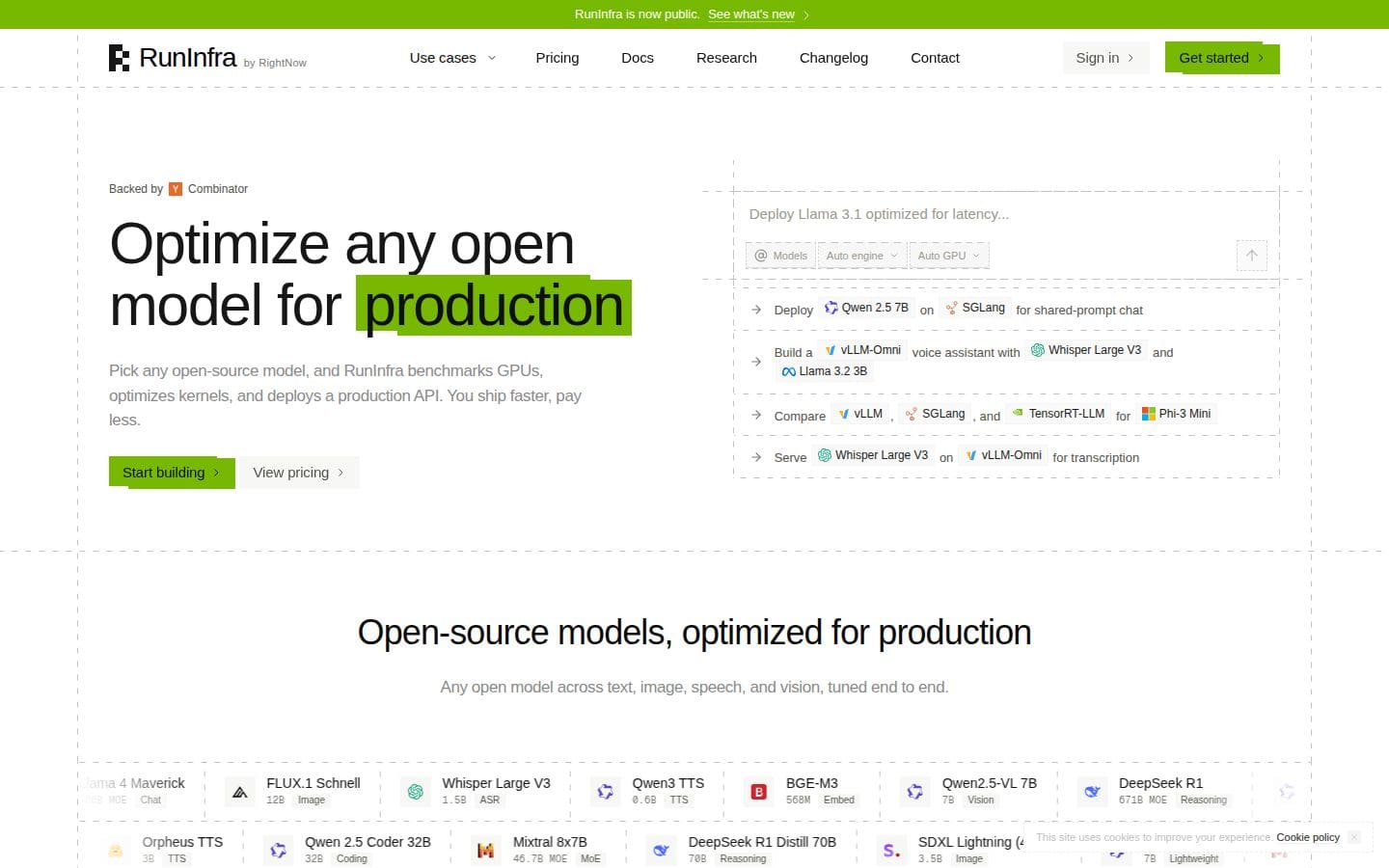Image resolution: width=1389 pixels, height=868 pixels.
Task: Click the vLLM icon in the Compare suggestion
Action: click(x=844, y=414)
